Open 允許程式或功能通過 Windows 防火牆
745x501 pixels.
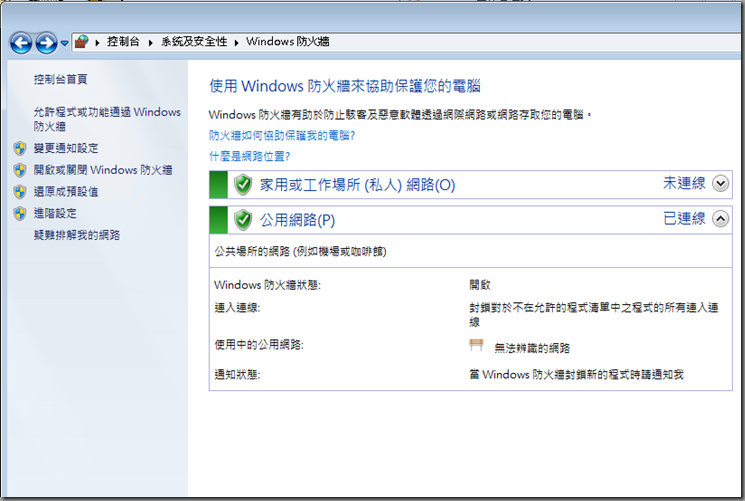click(107, 119)
